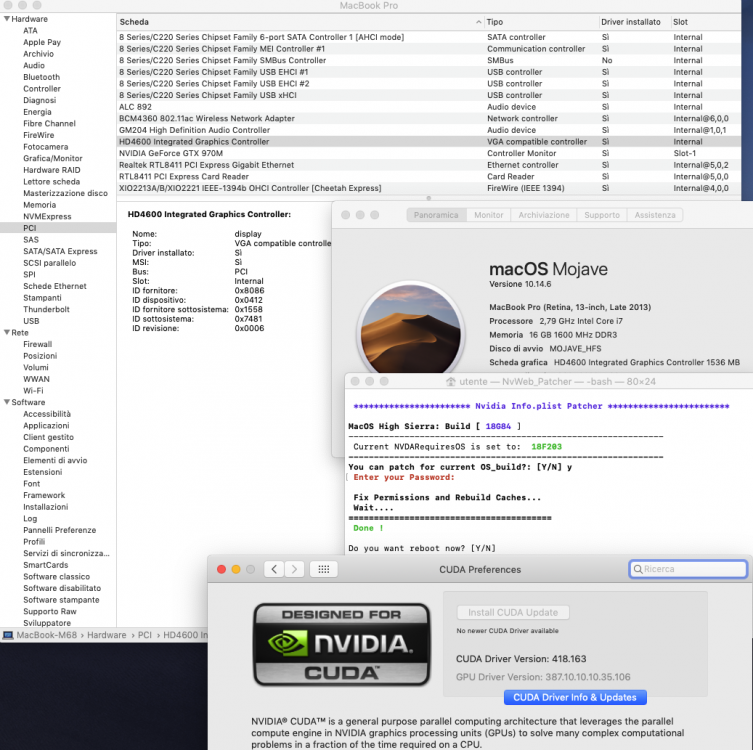Collapse the Rete section triangle
Image resolution: width=753 pixels, height=750 pixels.
[x=7, y=332]
